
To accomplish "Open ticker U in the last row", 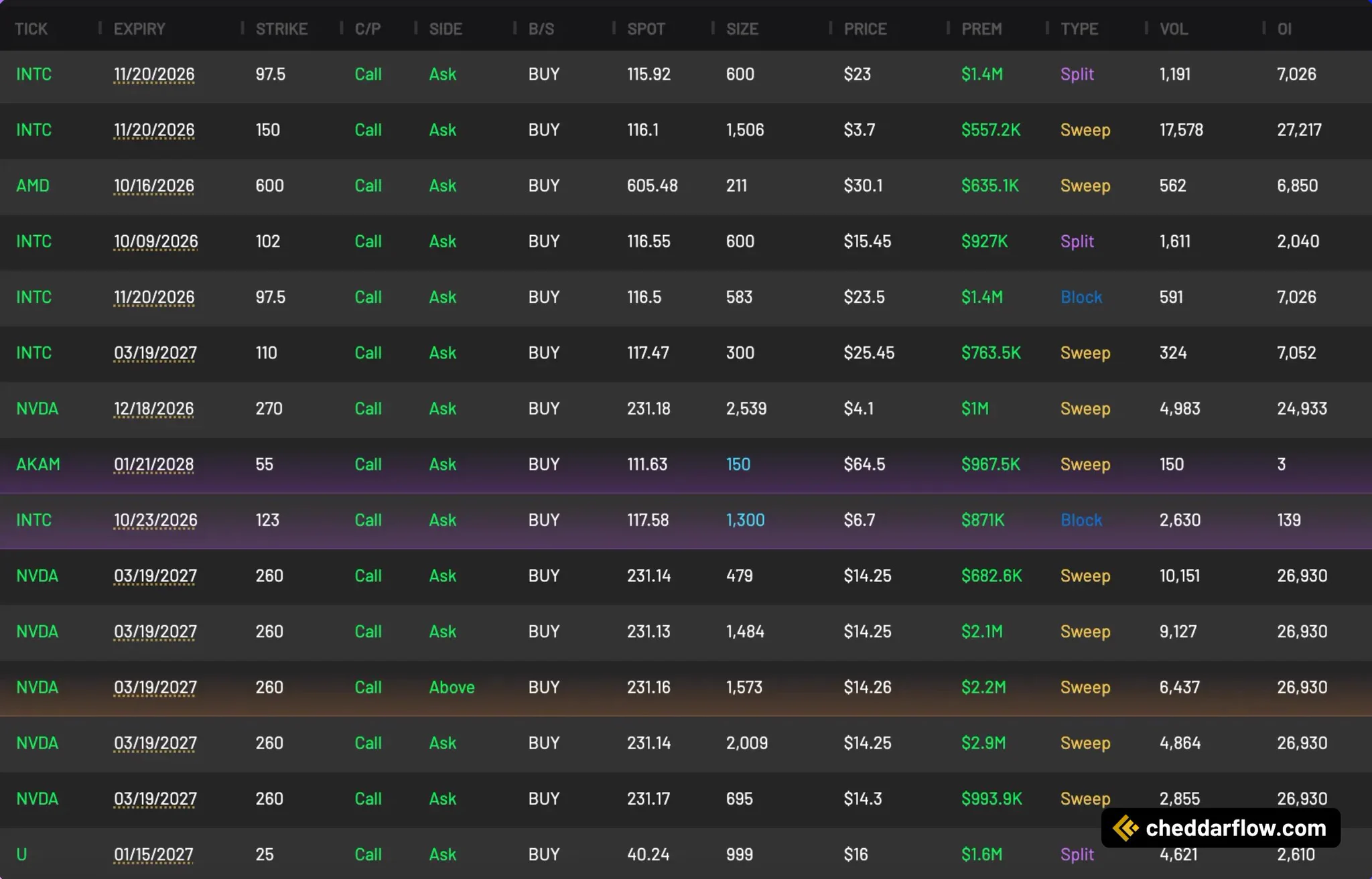I will tap(21, 854).
